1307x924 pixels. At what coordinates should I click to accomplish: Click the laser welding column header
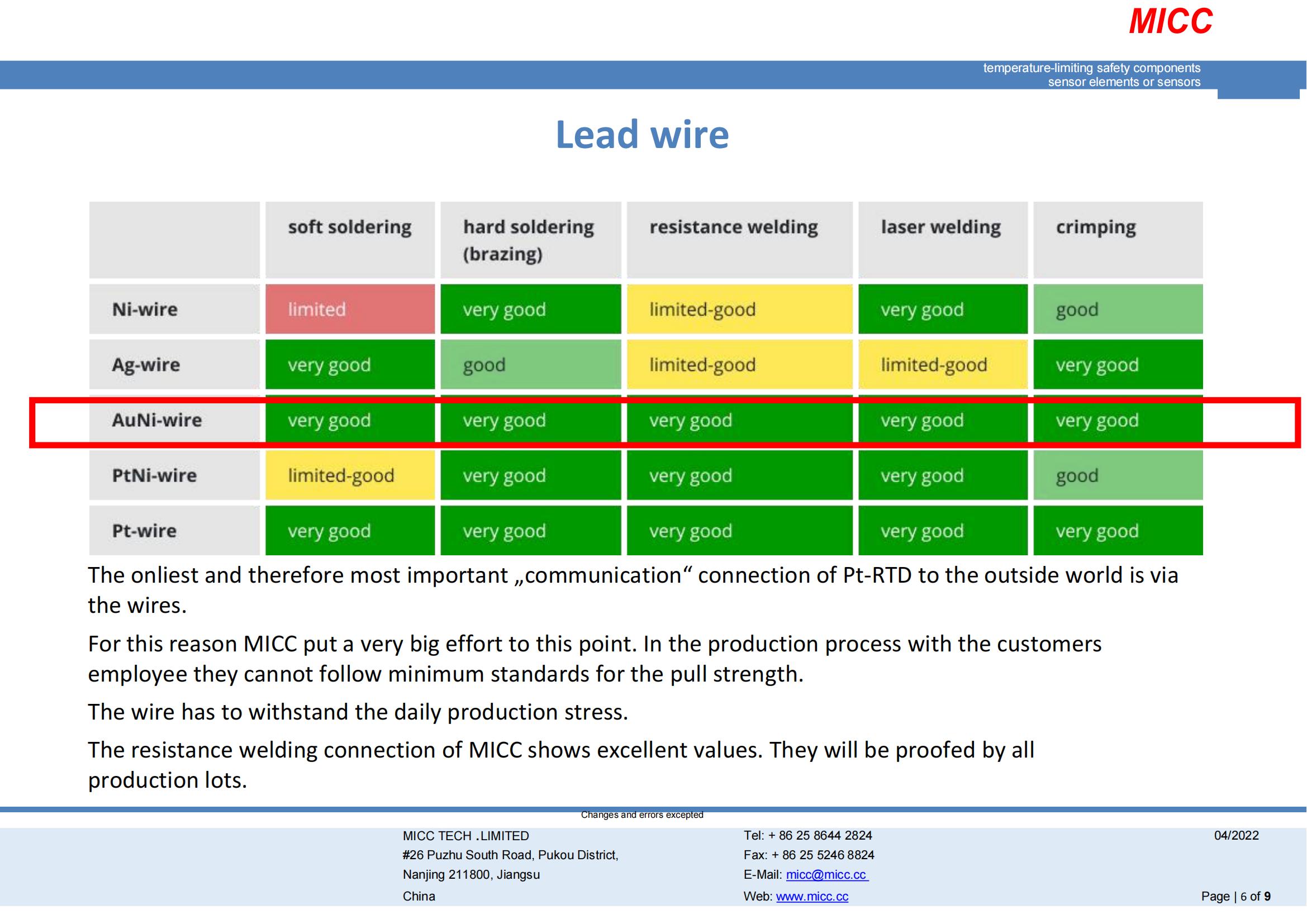940,227
